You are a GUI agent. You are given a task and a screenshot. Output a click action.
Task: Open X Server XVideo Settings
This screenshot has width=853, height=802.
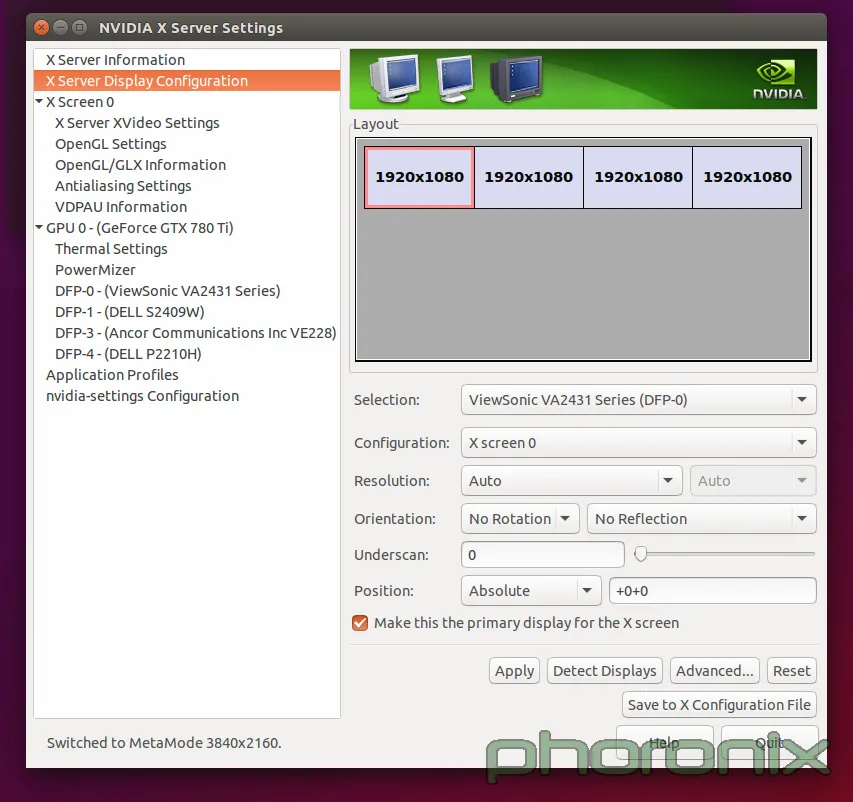[x=137, y=123]
